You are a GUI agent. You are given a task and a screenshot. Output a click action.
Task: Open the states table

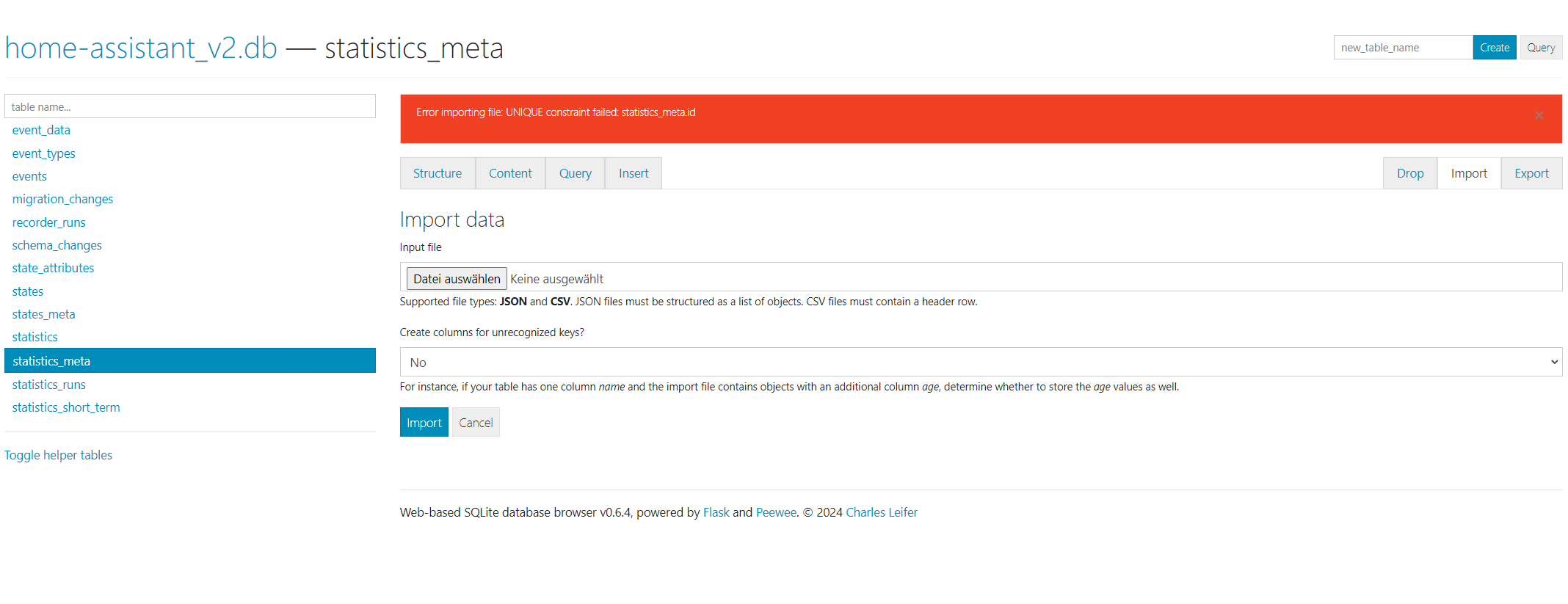pyautogui.click(x=27, y=291)
